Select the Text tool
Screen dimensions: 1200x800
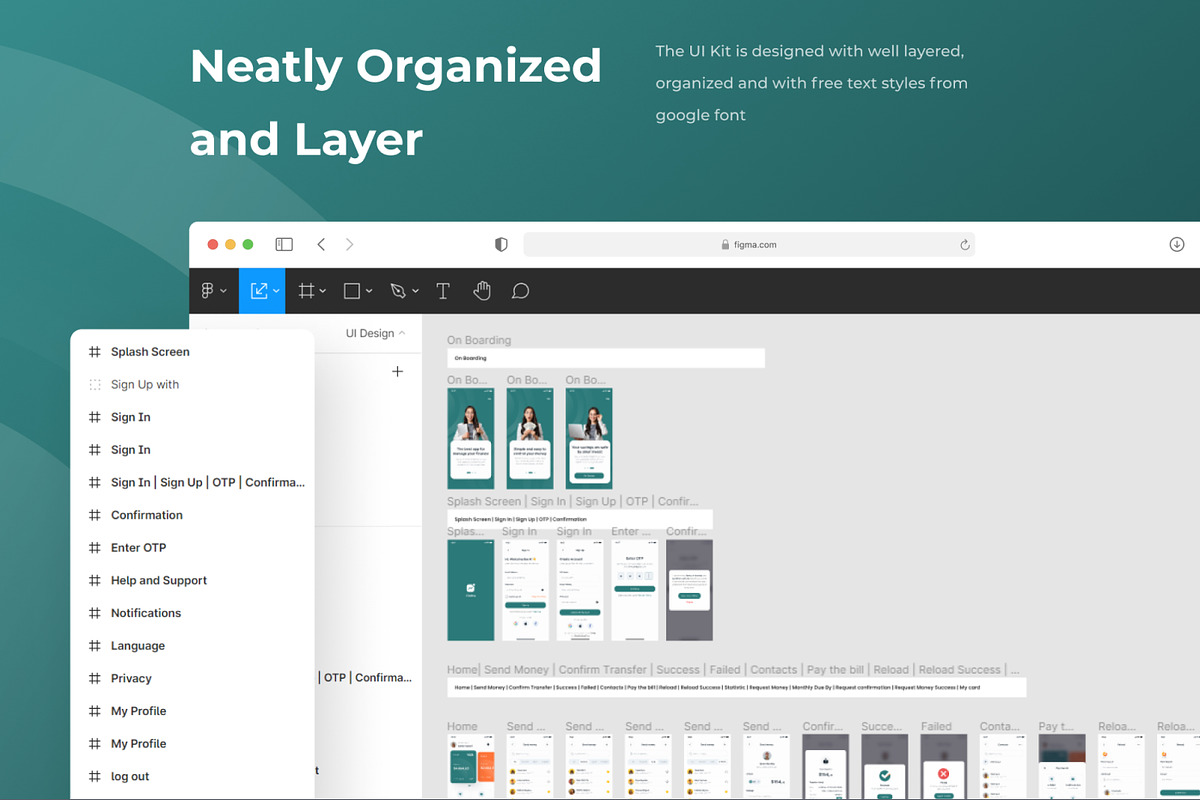443,291
